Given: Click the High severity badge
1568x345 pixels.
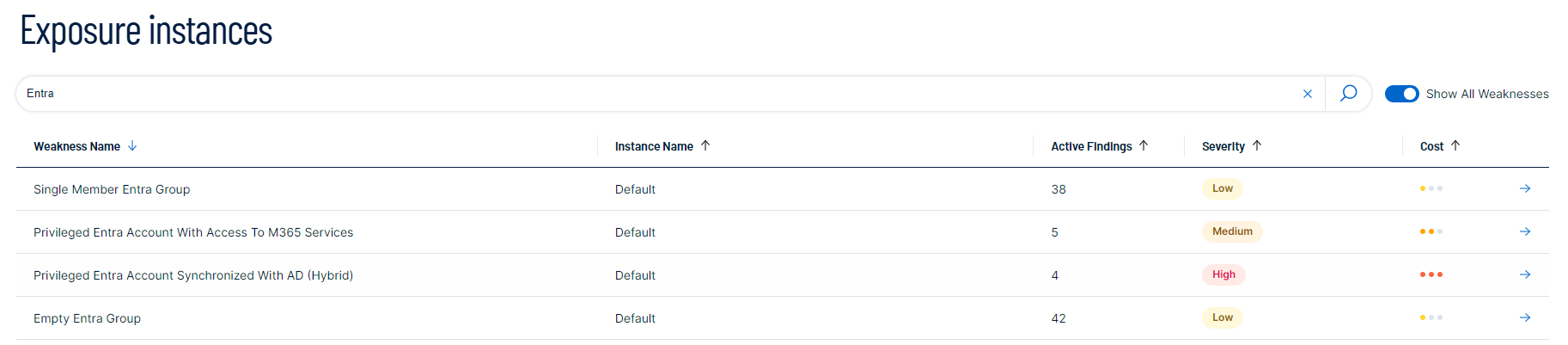Looking at the screenshot, I should [x=1223, y=274].
